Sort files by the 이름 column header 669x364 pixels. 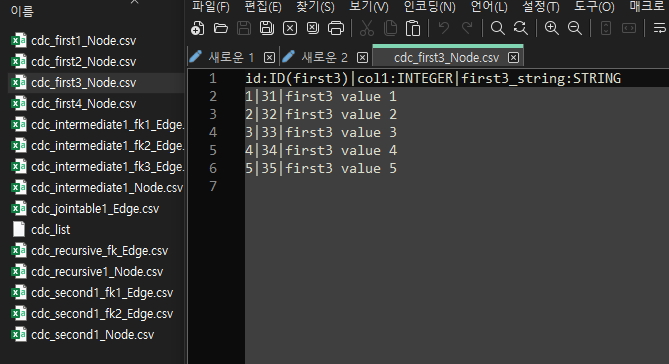coord(22,11)
